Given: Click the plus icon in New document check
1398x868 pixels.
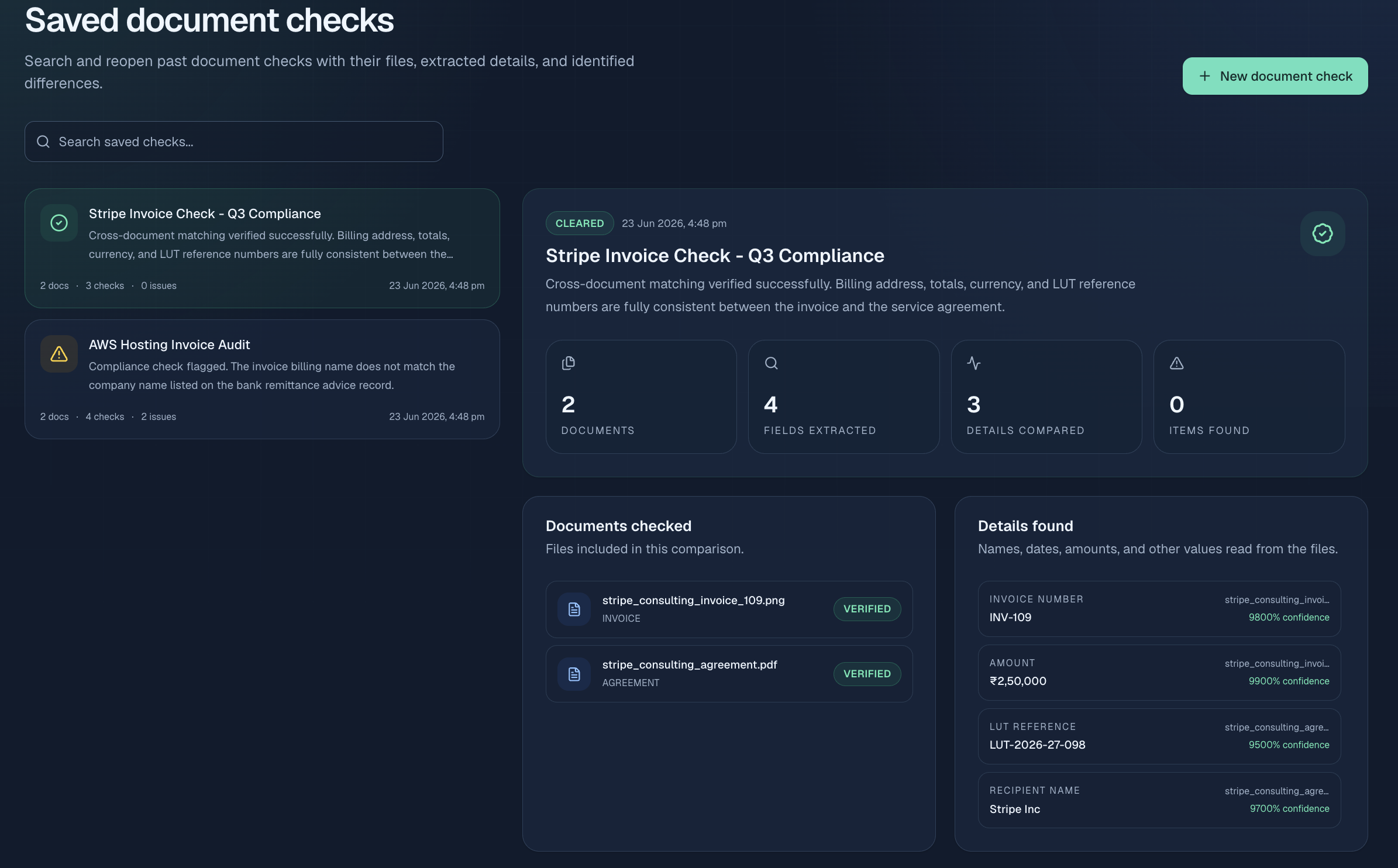Looking at the screenshot, I should pyautogui.click(x=1204, y=76).
